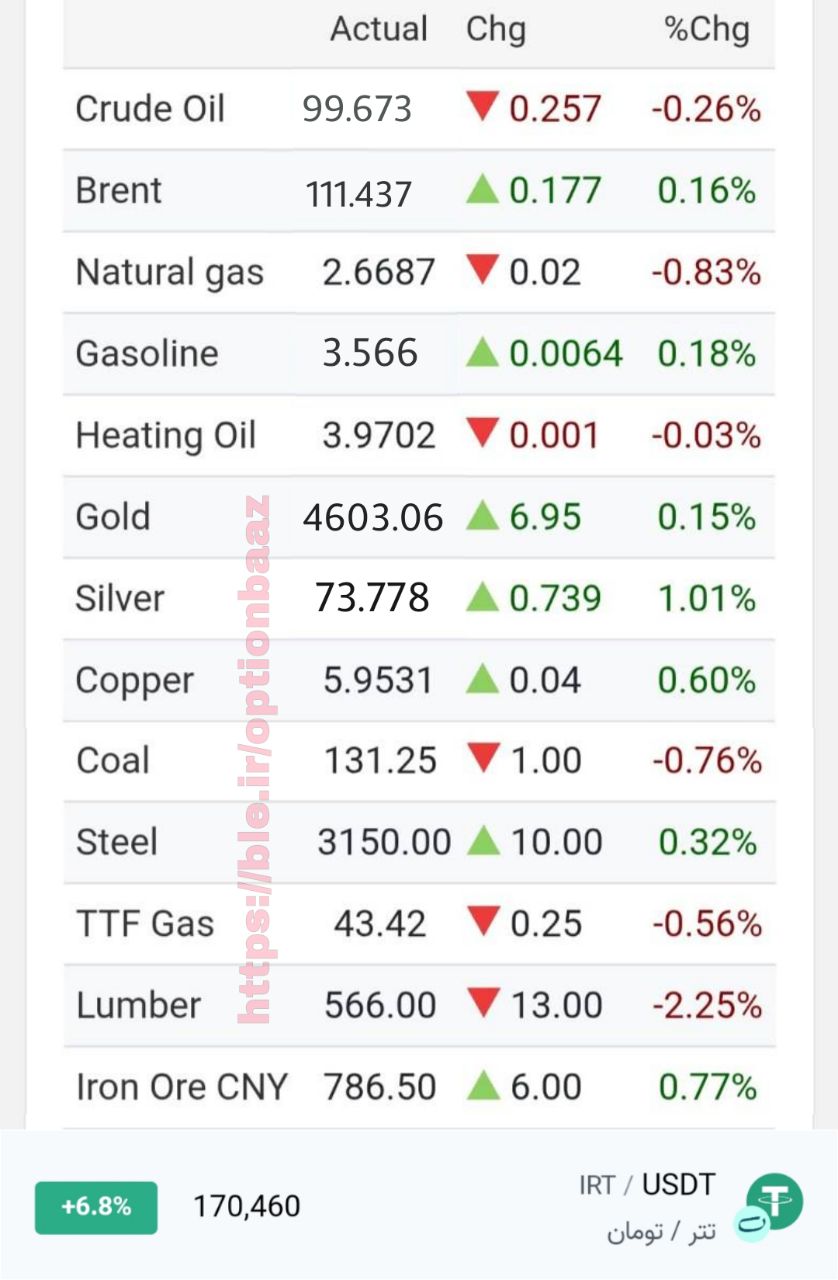Click the red down arrow beside Natural gas

(x=482, y=270)
